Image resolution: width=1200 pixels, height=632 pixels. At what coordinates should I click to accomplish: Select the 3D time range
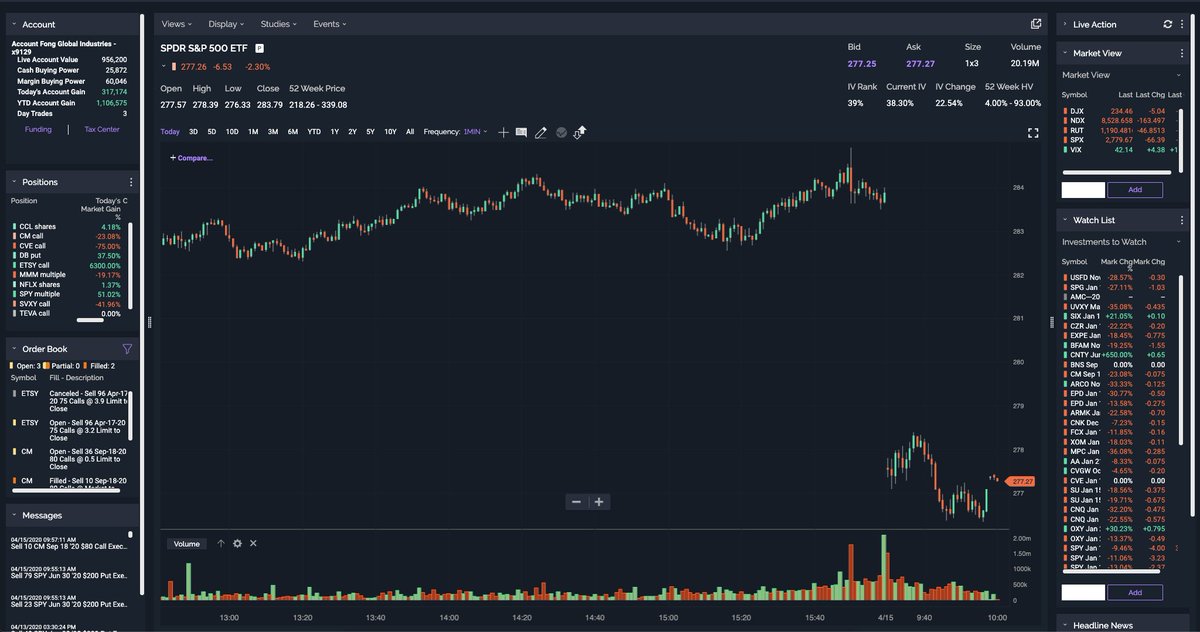[x=193, y=132]
